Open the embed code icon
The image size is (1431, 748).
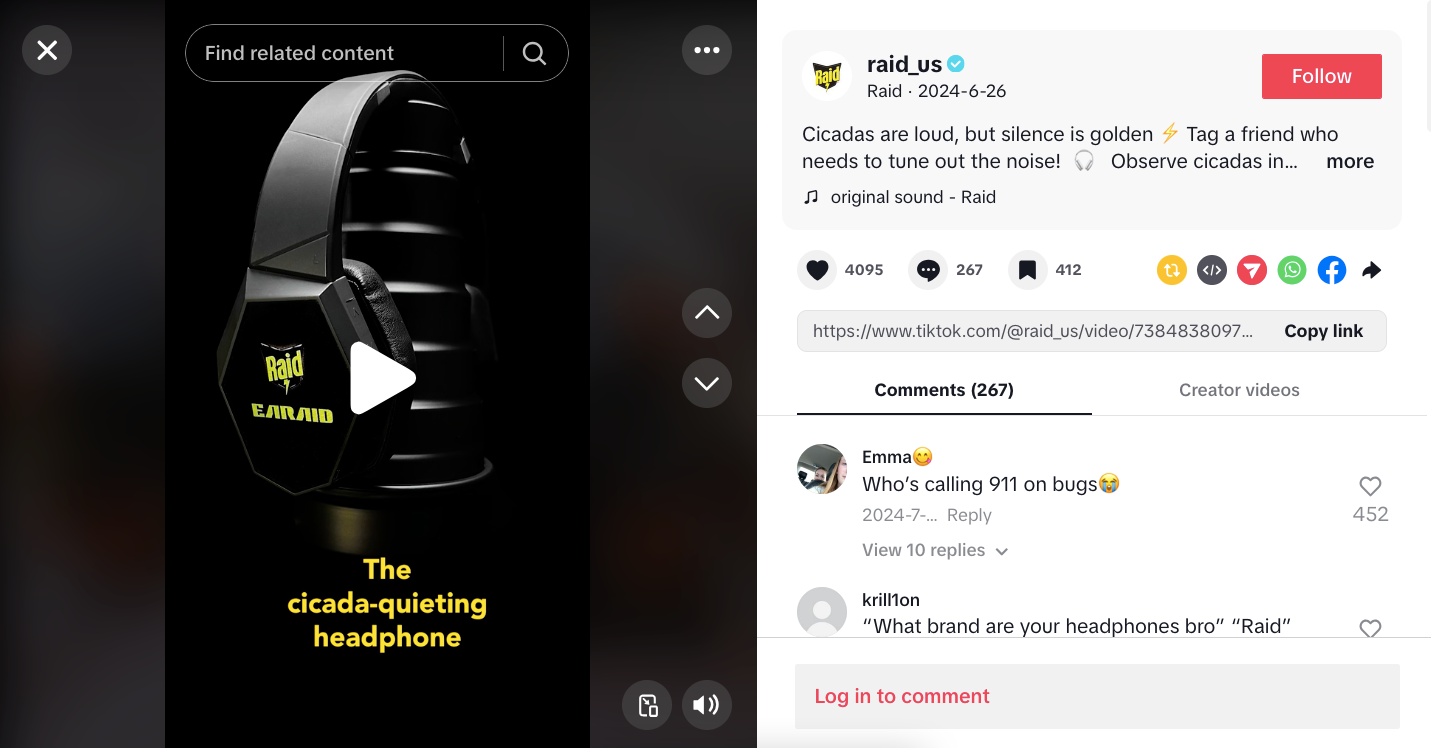[x=1212, y=270]
